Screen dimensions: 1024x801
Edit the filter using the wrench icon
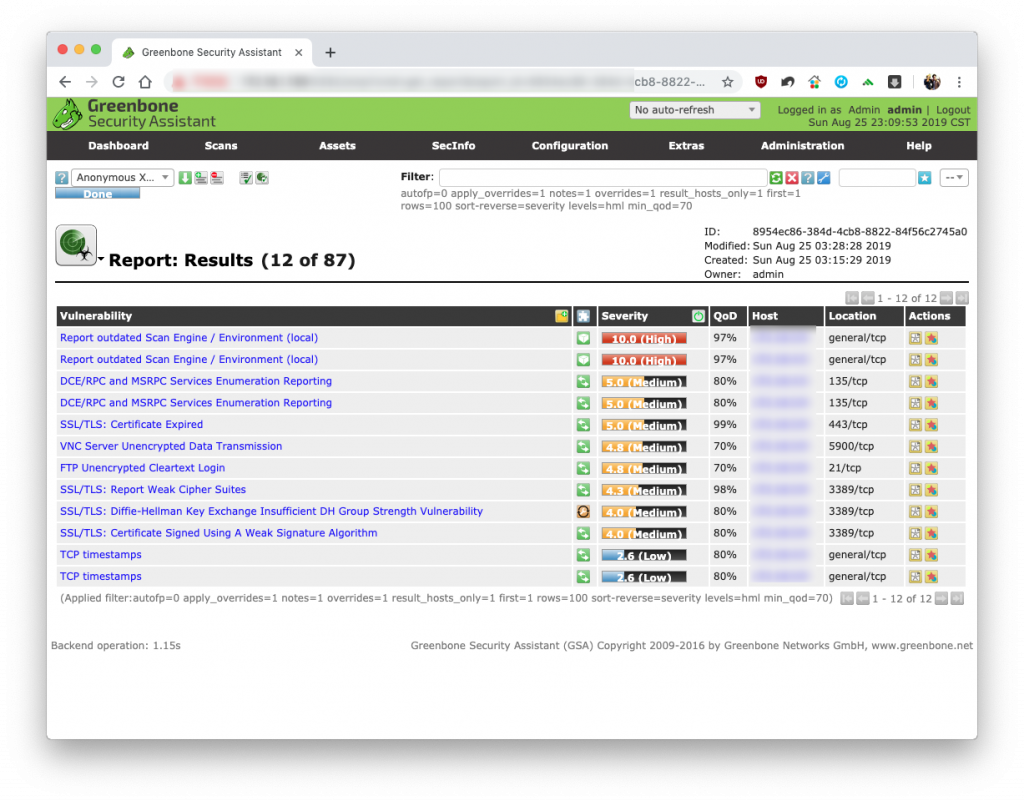[824, 178]
